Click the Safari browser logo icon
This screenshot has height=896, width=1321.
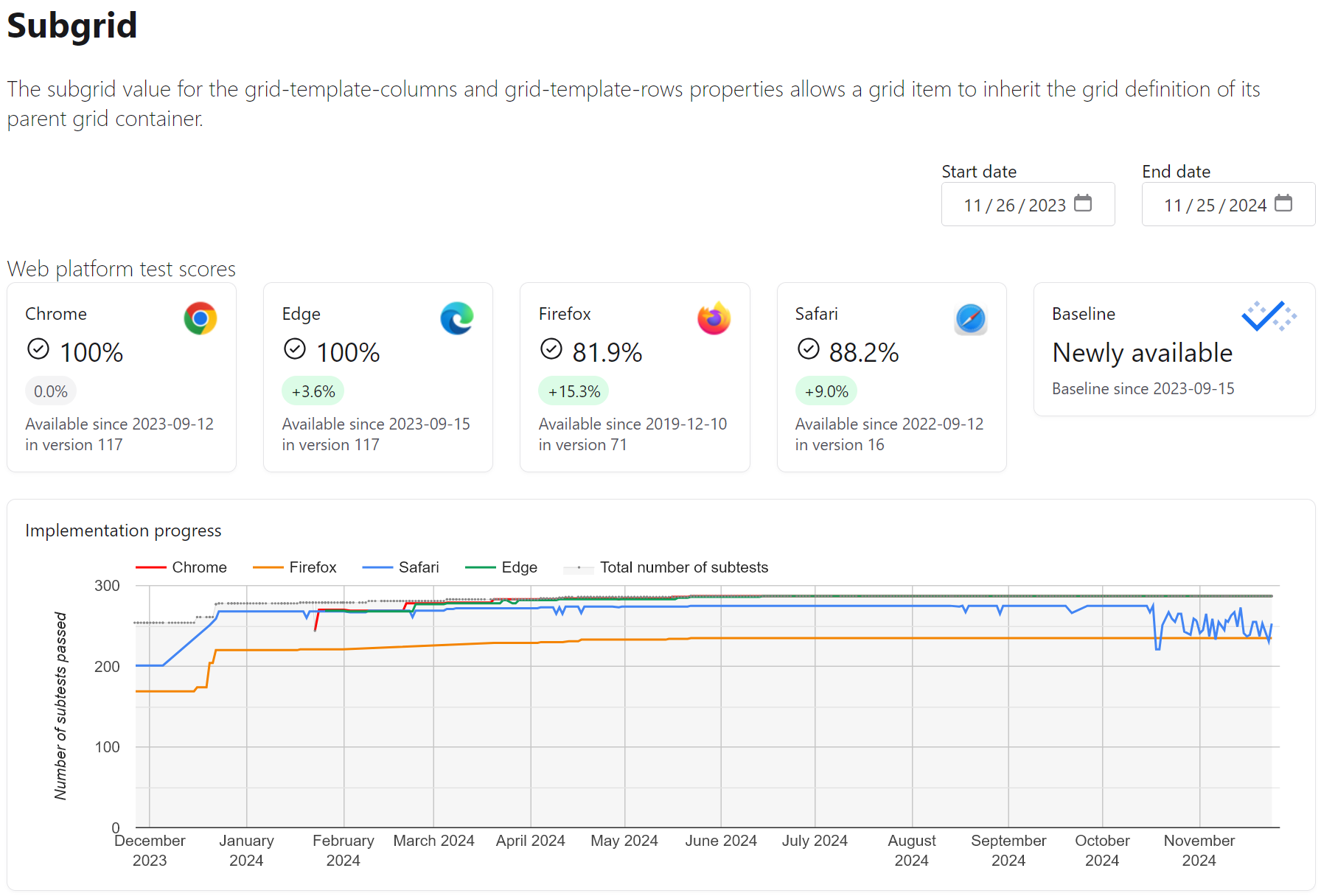[971, 318]
